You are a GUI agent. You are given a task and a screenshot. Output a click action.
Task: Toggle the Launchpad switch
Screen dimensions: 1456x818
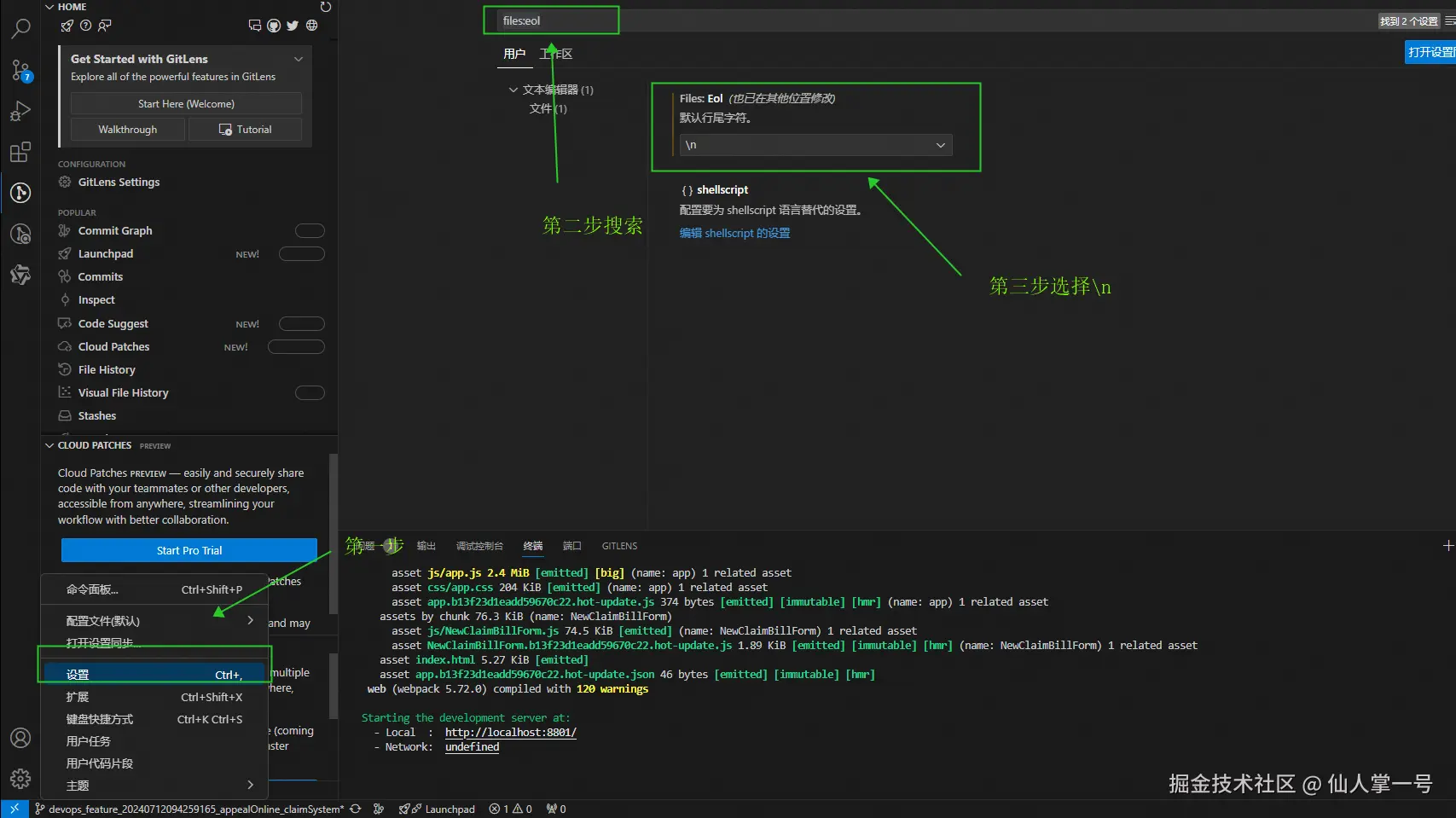[x=302, y=253]
